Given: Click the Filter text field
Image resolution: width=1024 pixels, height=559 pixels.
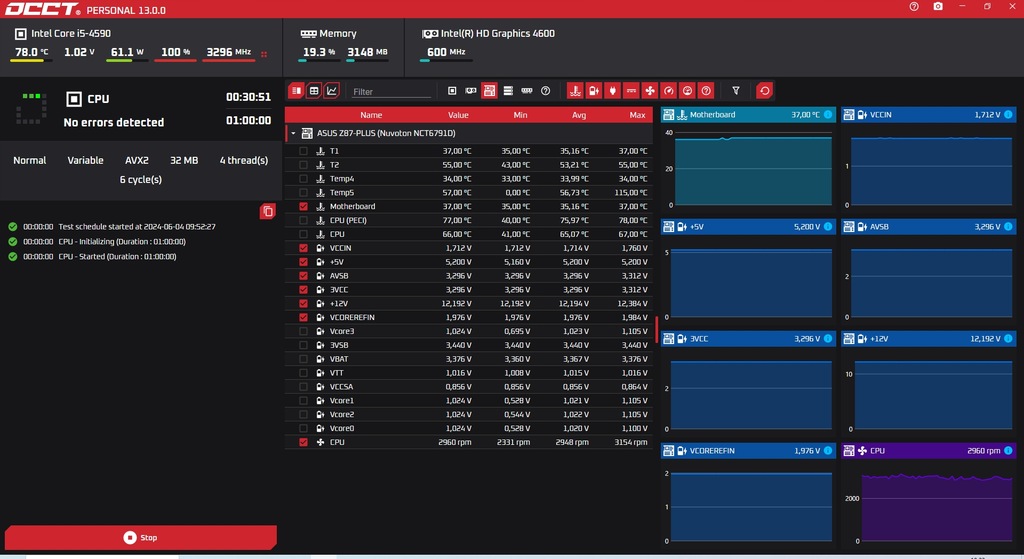Looking at the screenshot, I should pos(391,91).
